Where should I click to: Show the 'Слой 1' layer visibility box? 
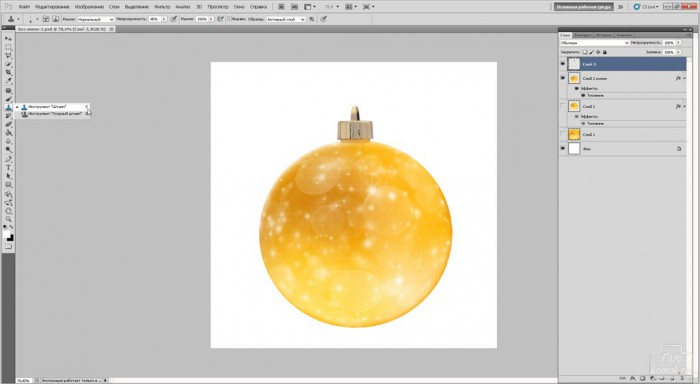click(562, 134)
